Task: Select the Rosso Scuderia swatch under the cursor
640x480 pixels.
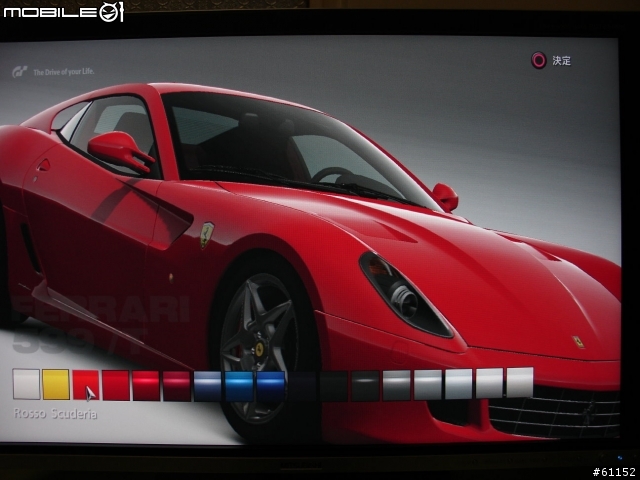Action: pyautogui.click(x=86, y=385)
